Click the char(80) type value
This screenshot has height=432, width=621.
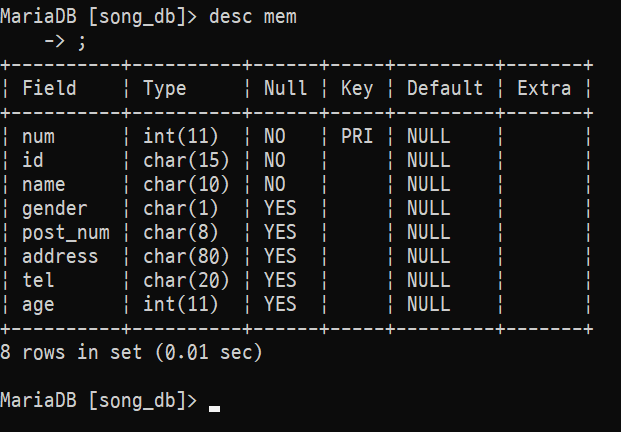(x=187, y=256)
